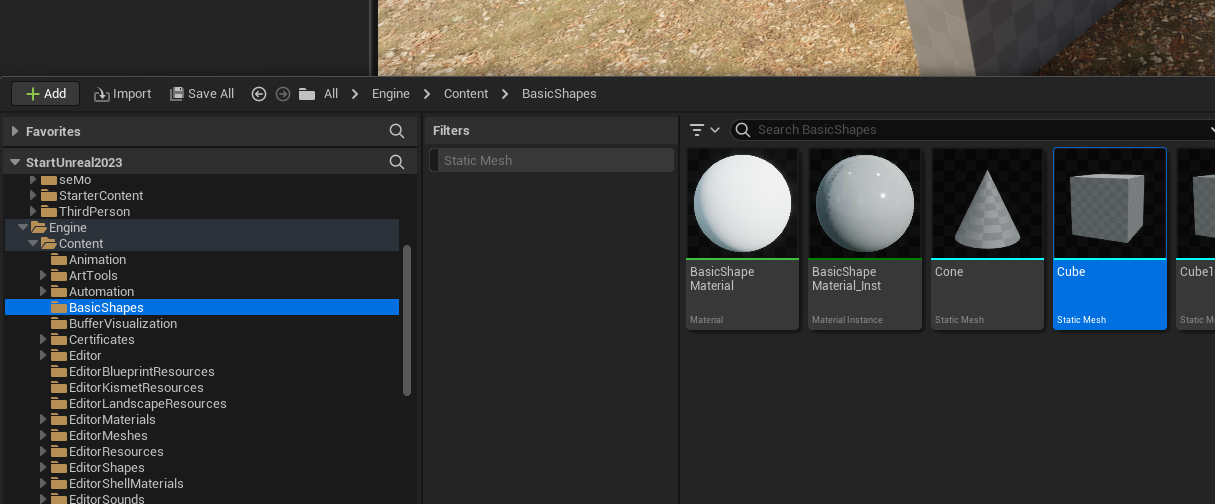1215x504 pixels.
Task: Collapse the Content folder under Engine
Action: click(x=33, y=244)
